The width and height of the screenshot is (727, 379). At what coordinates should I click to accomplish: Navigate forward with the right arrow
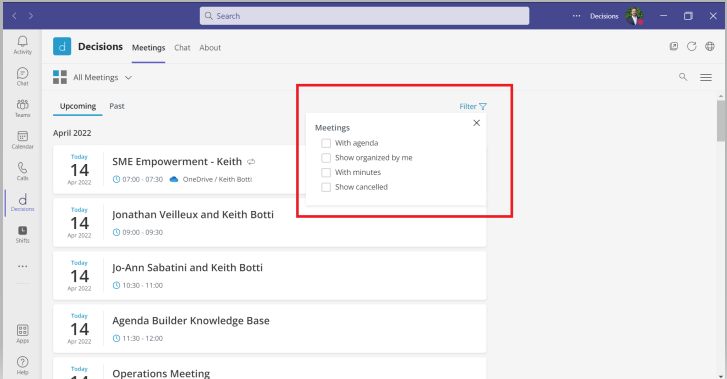[31, 16]
